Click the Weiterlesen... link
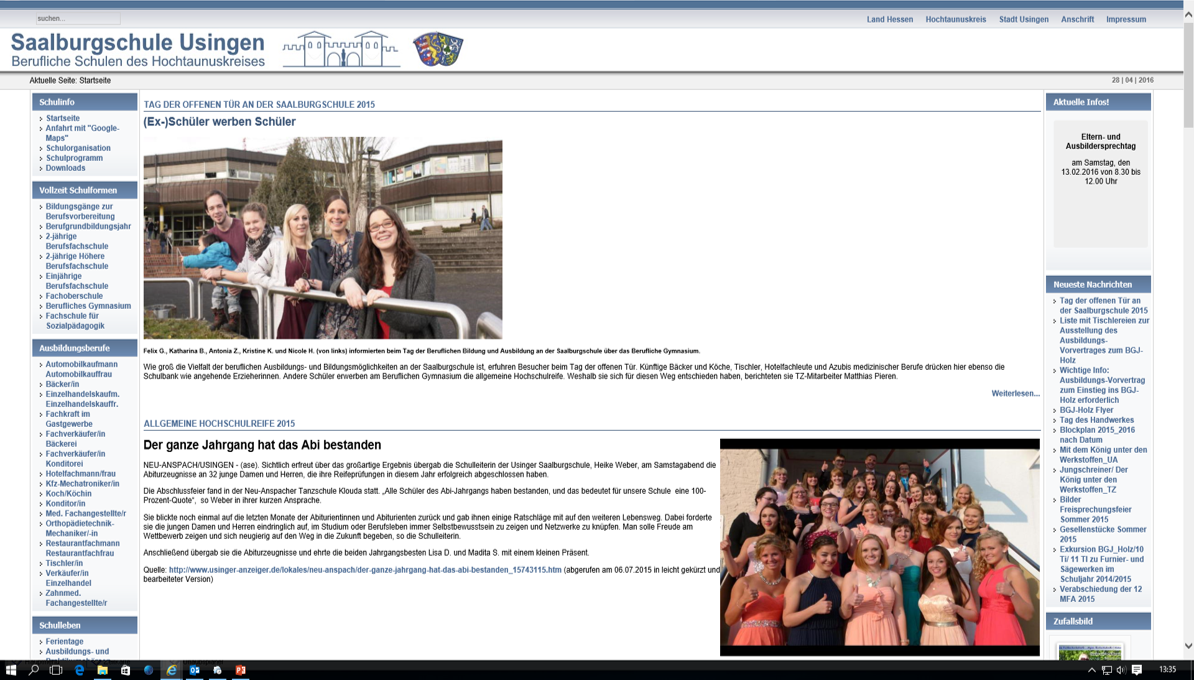The width and height of the screenshot is (1194, 680). 1015,393
